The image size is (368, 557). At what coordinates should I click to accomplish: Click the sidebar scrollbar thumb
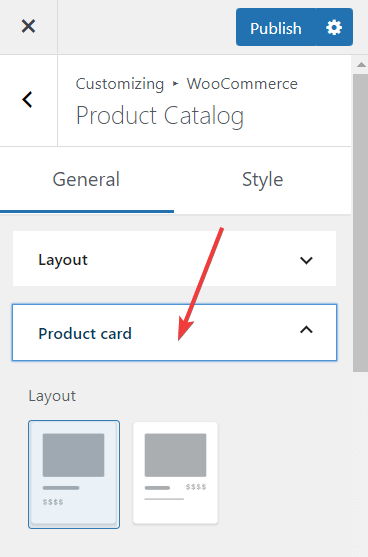(361, 223)
